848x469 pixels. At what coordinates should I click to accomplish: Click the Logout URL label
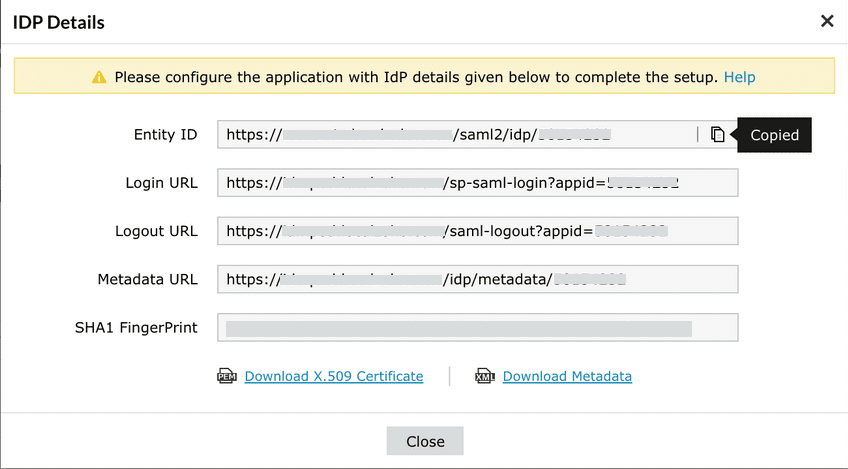tap(156, 231)
